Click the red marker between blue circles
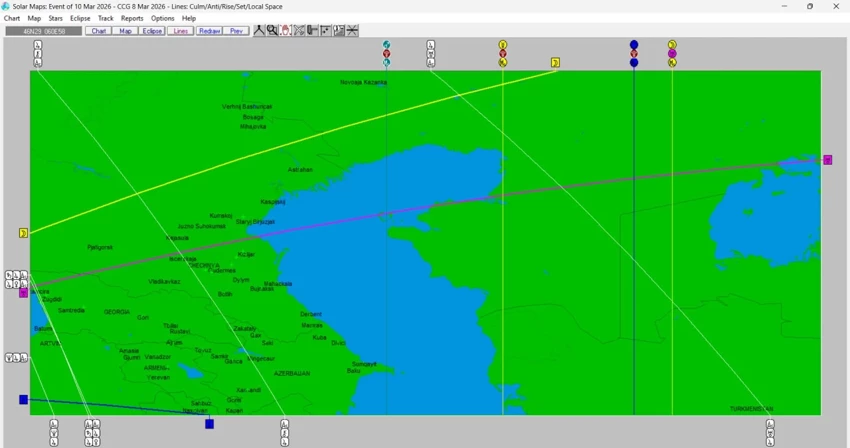Image resolution: width=850 pixels, height=448 pixels. pos(634,54)
